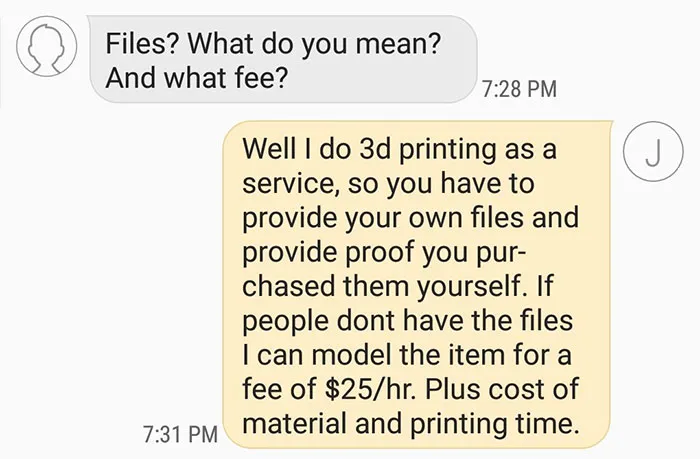
Task: Click the "people dont have the files" line
Action: click(x=407, y=321)
